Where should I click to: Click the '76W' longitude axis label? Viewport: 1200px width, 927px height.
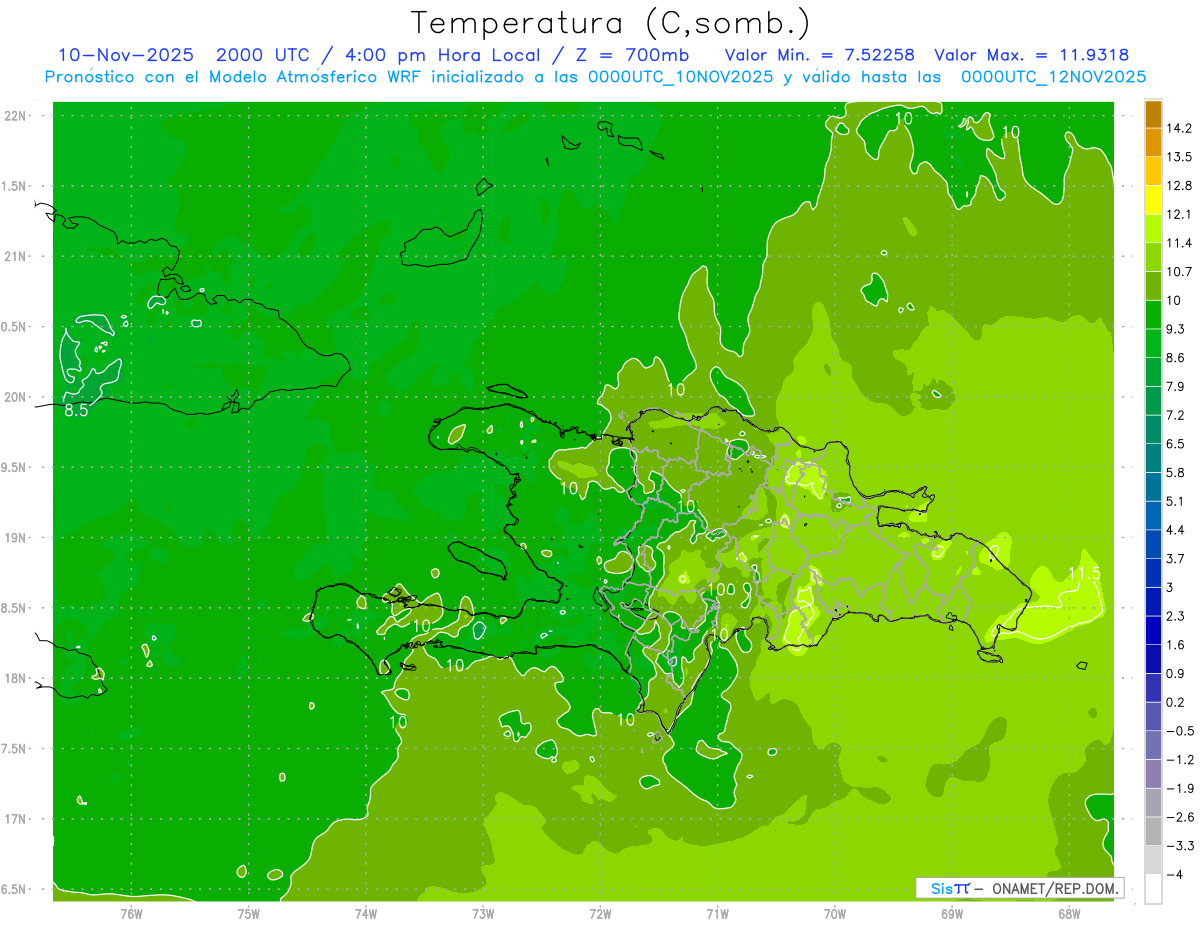(x=132, y=913)
